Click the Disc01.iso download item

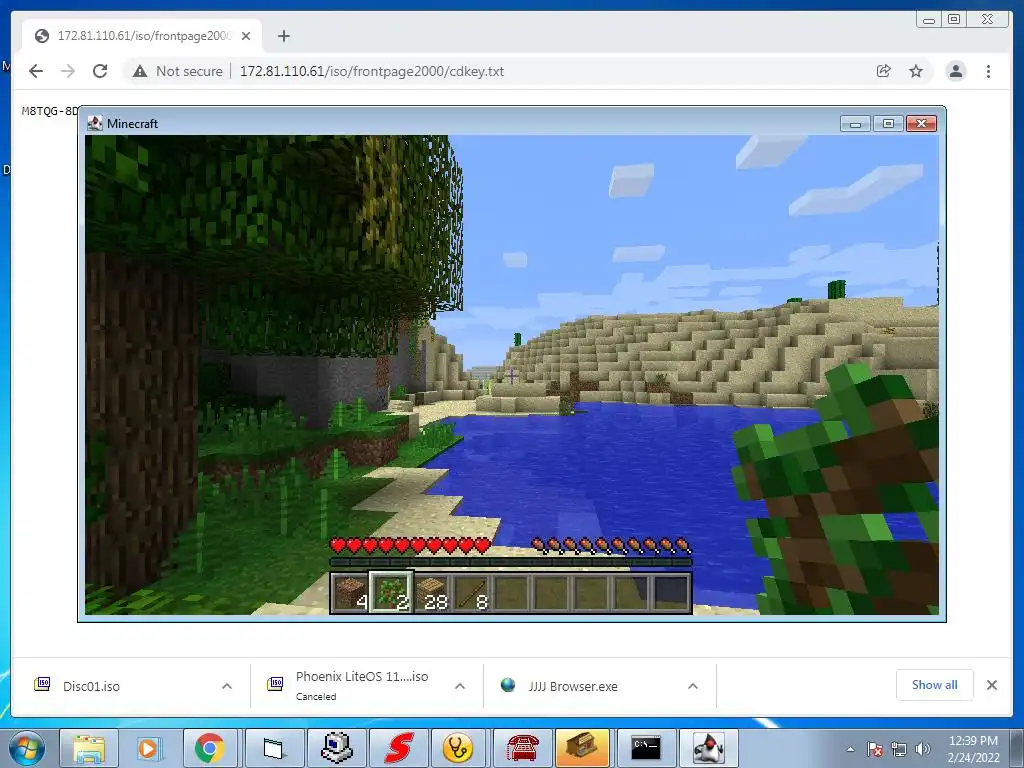[91, 686]
